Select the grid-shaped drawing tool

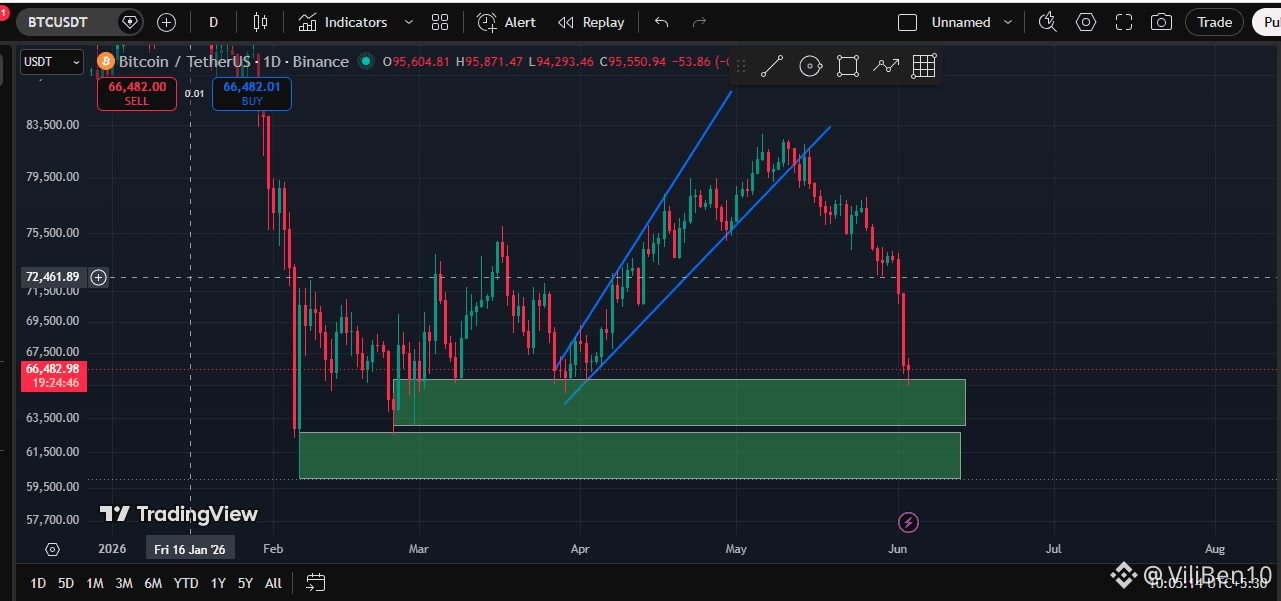coord(924,67)
